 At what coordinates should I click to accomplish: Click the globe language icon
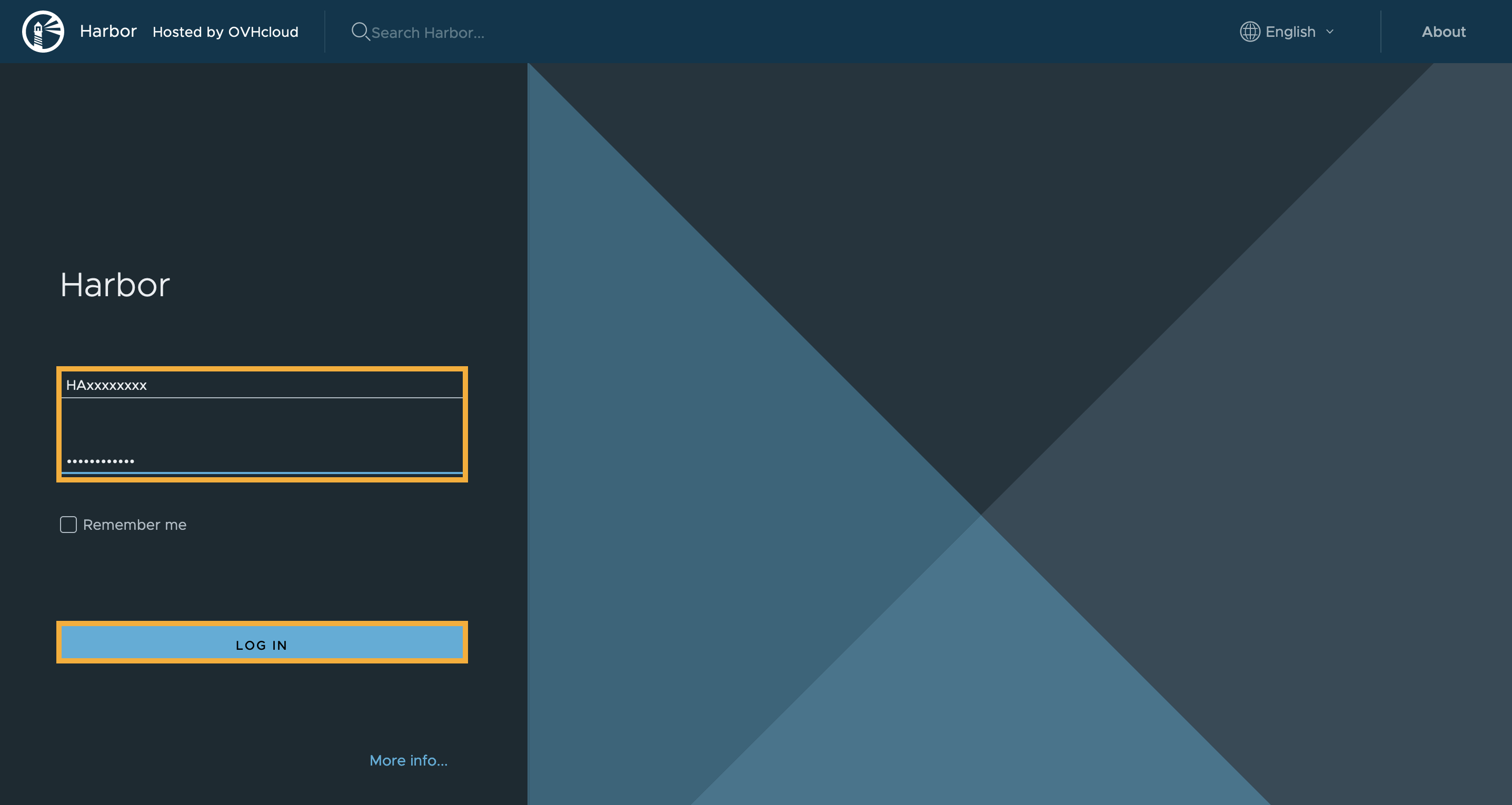pyautogui.click(x=1250, y=32)
